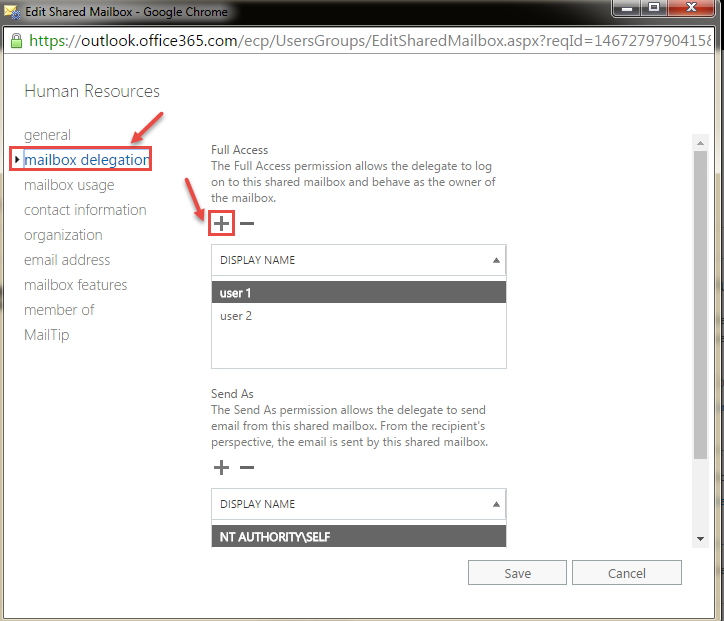Cancel editing the shared mailbox
This screenshot has width=724, height=621.
point(627,573)
